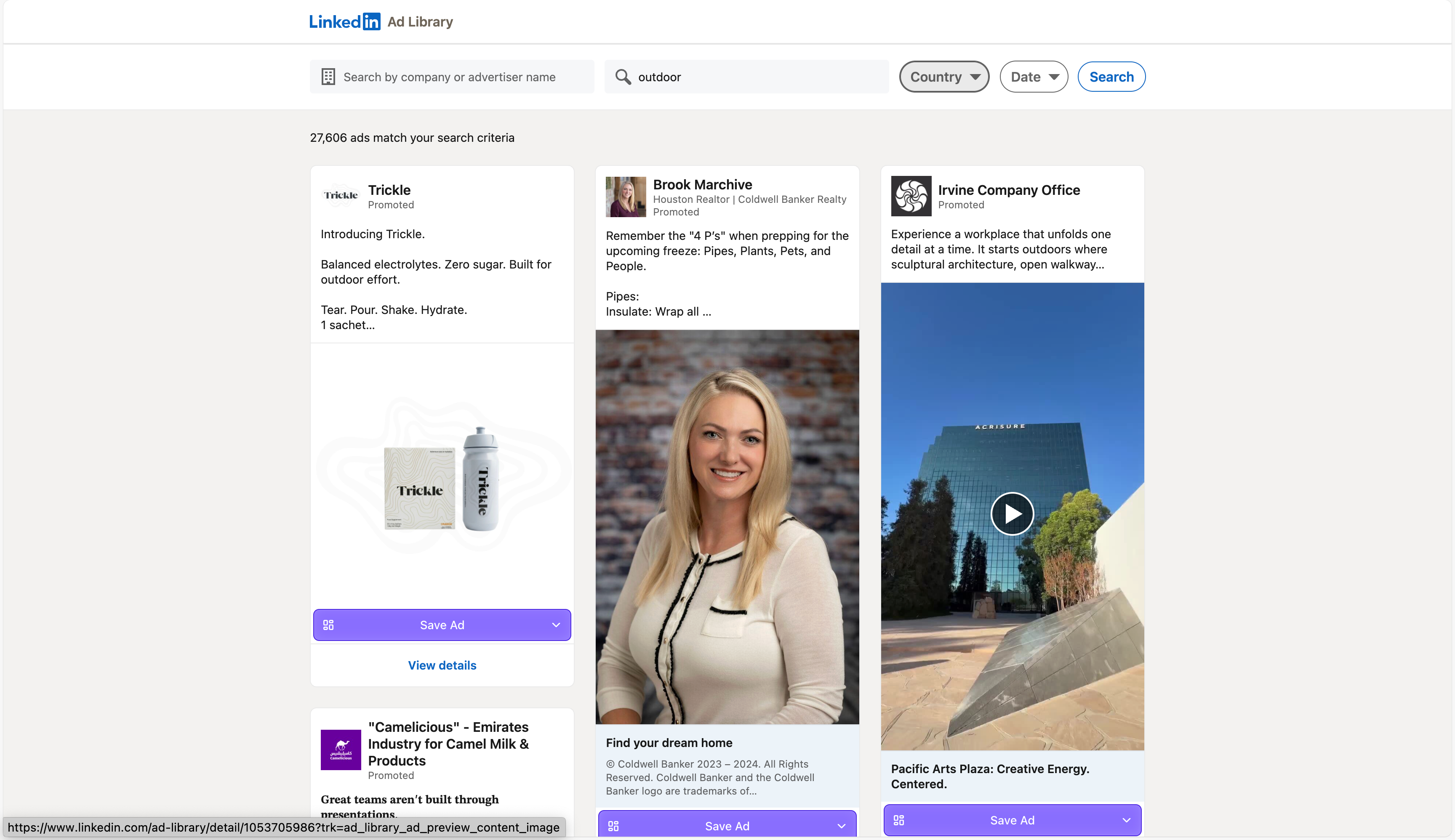Click Brook Marchive's profile photo
Viewport: 1455px width, 840px height.
[626, 197]
